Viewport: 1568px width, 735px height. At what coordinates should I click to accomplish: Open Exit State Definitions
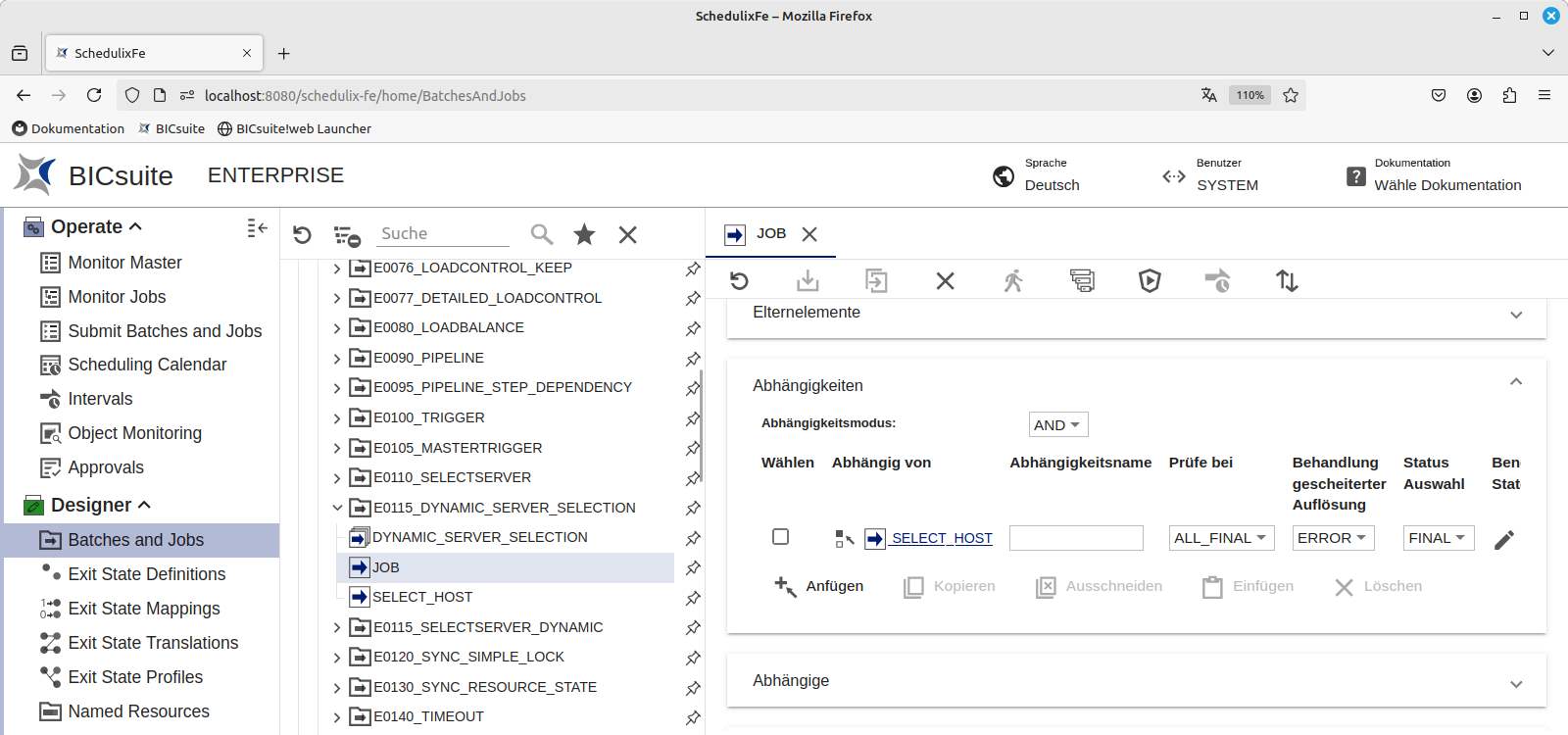click(146, 574)
